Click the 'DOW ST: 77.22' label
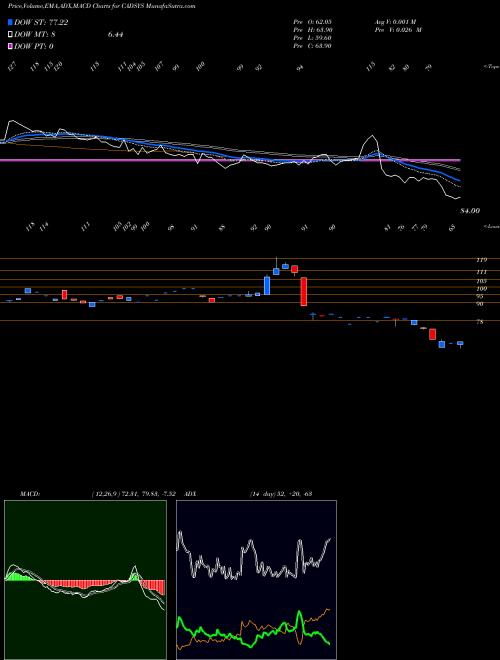 pyautogui.click(x=41, y=22)
